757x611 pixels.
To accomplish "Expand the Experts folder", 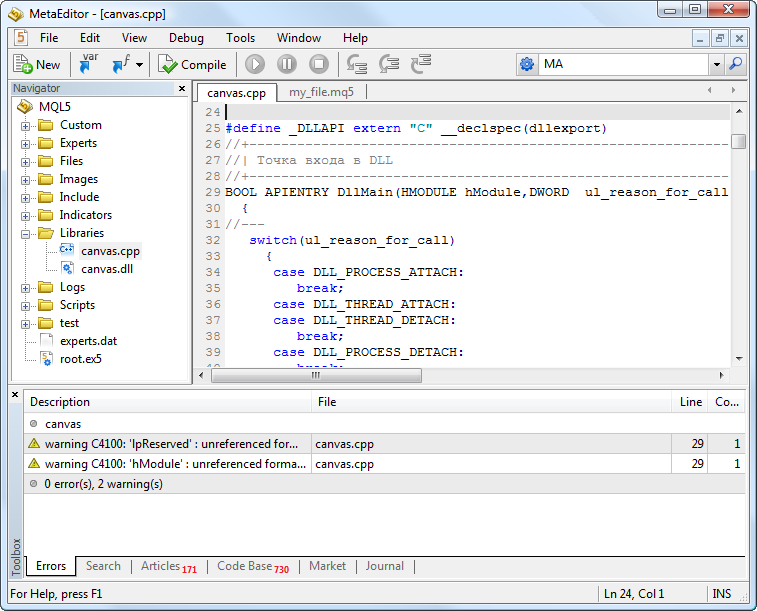I will point(26,144).
